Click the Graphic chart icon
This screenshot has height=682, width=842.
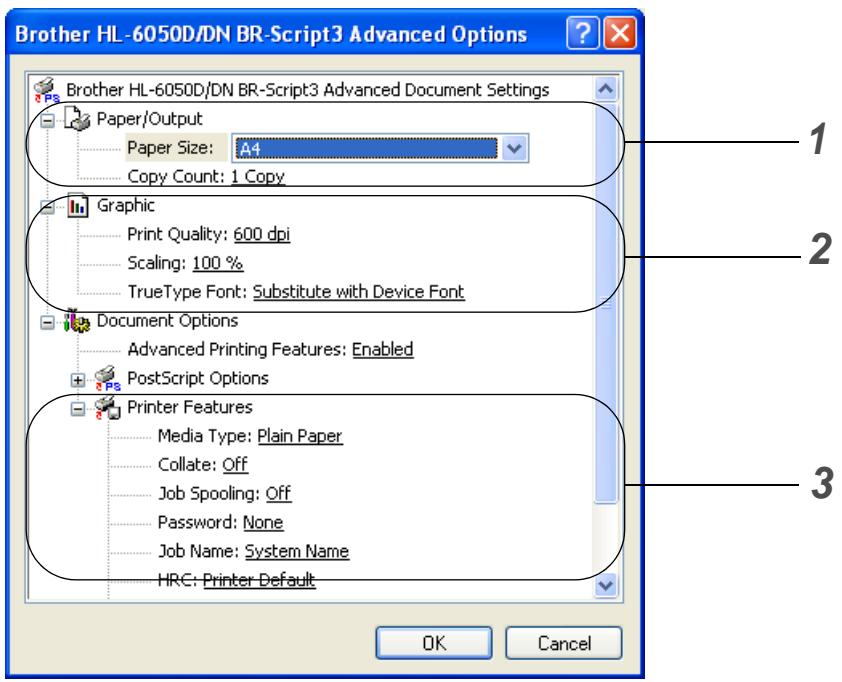[77, 206]
